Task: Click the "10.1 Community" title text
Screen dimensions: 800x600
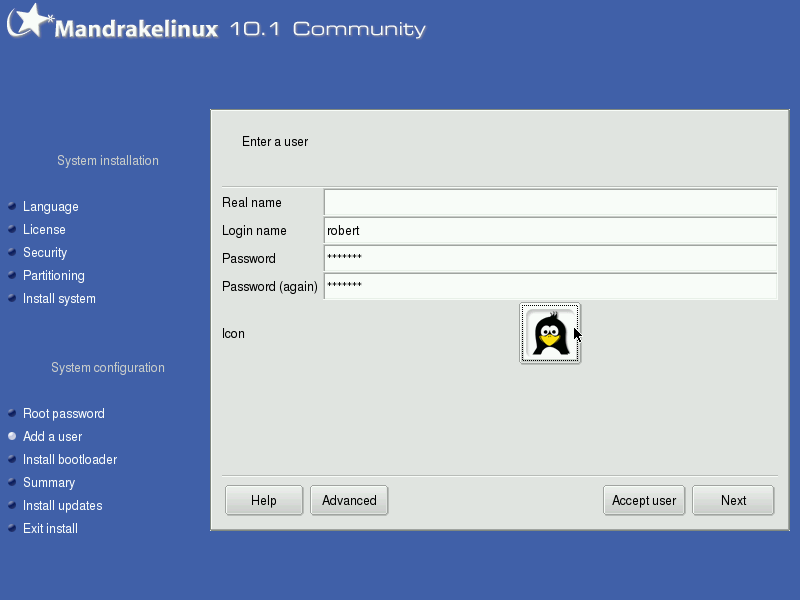Action: [328, 29]
